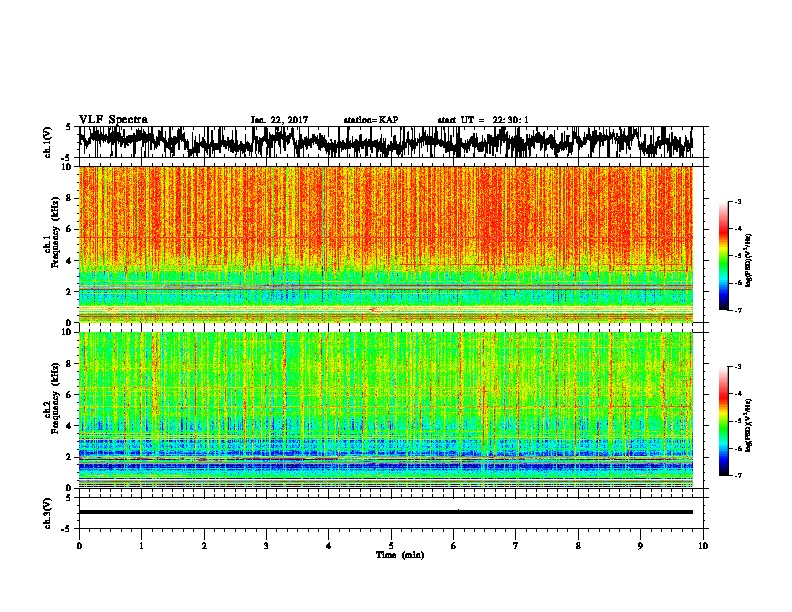Click inside the ch.2 green spectrogram panel
The width and height of the screenshot is (792, 612).
point(386,410)
